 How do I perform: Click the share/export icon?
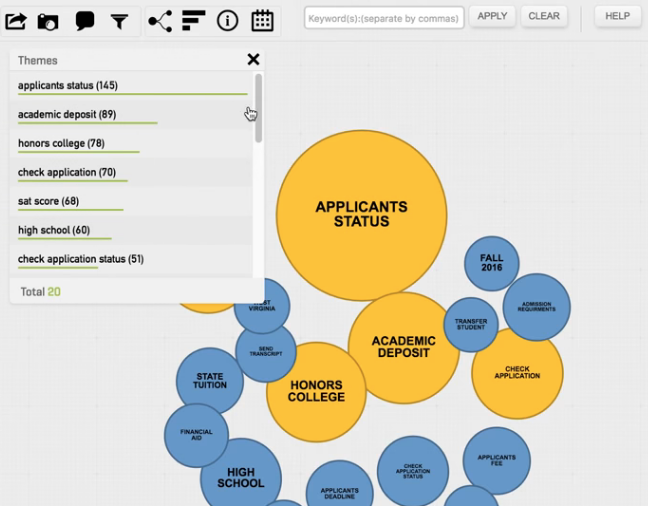coord(16,21)
